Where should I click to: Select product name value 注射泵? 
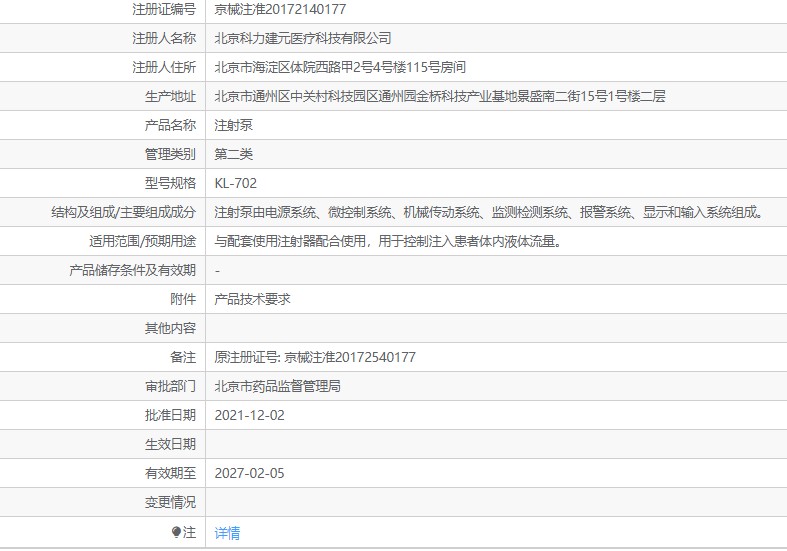click(233, 125)
